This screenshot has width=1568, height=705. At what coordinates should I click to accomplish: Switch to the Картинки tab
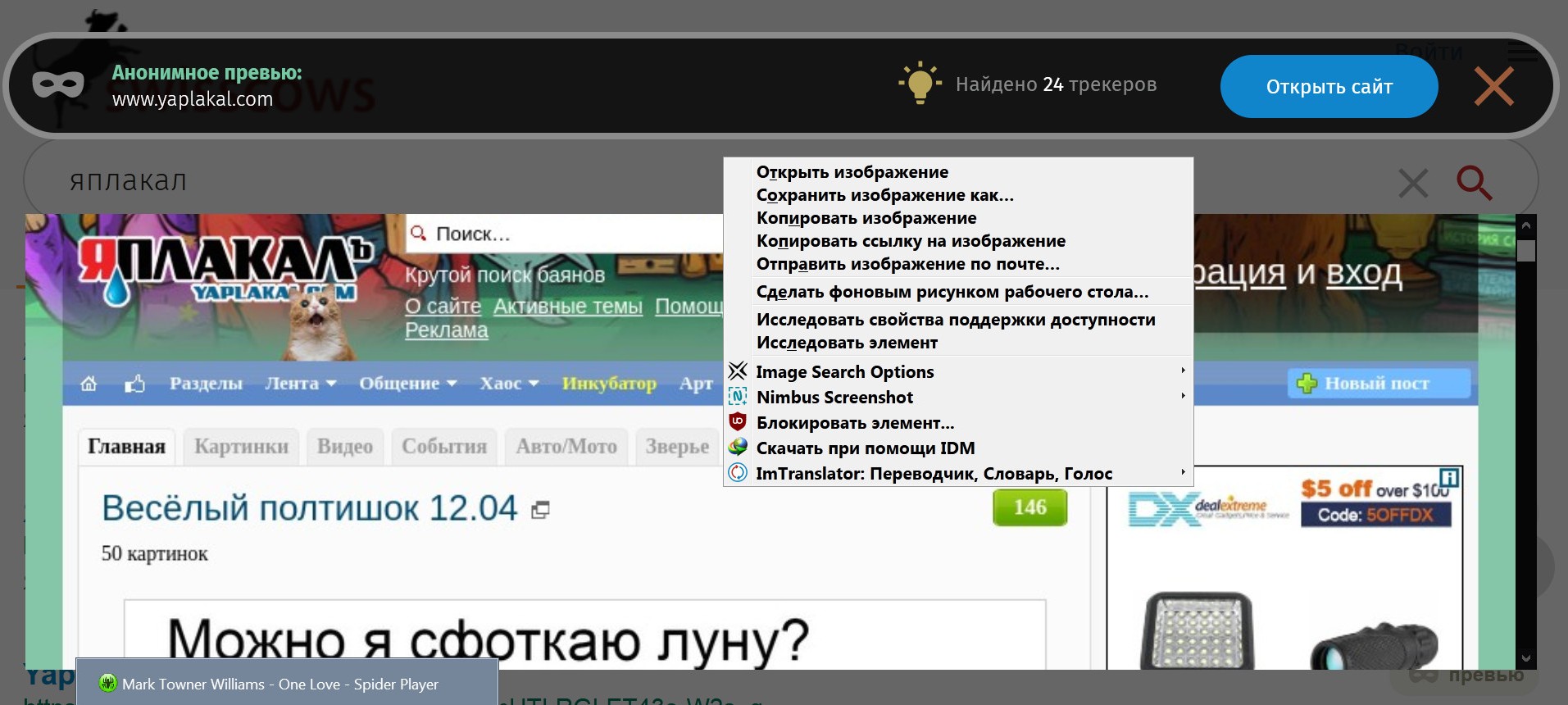tap(241, 447)
